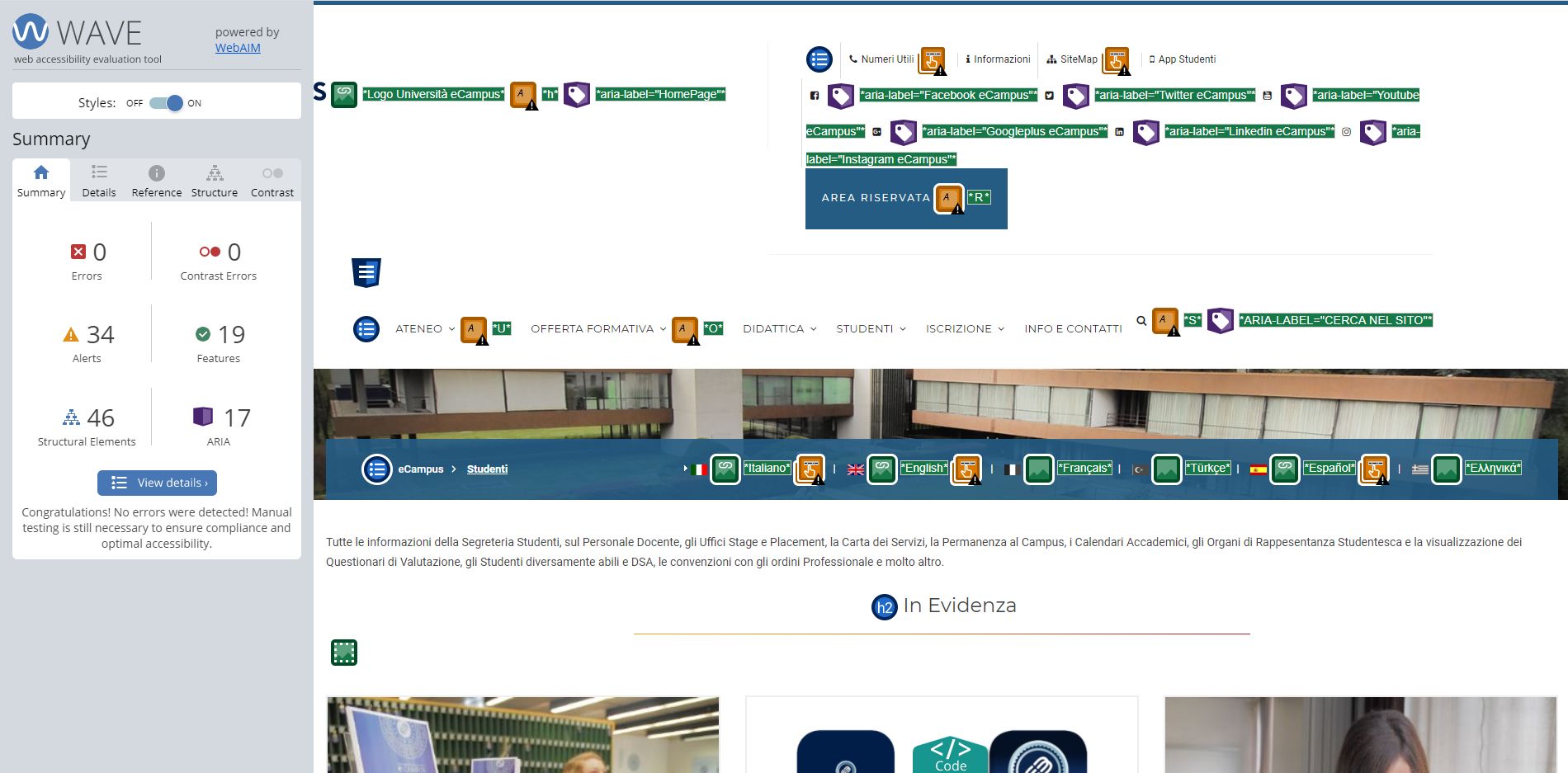Open the first In Evidenza photo card
The height and width of the screenshot is (773, 1568).
click(x=523, y=734)
